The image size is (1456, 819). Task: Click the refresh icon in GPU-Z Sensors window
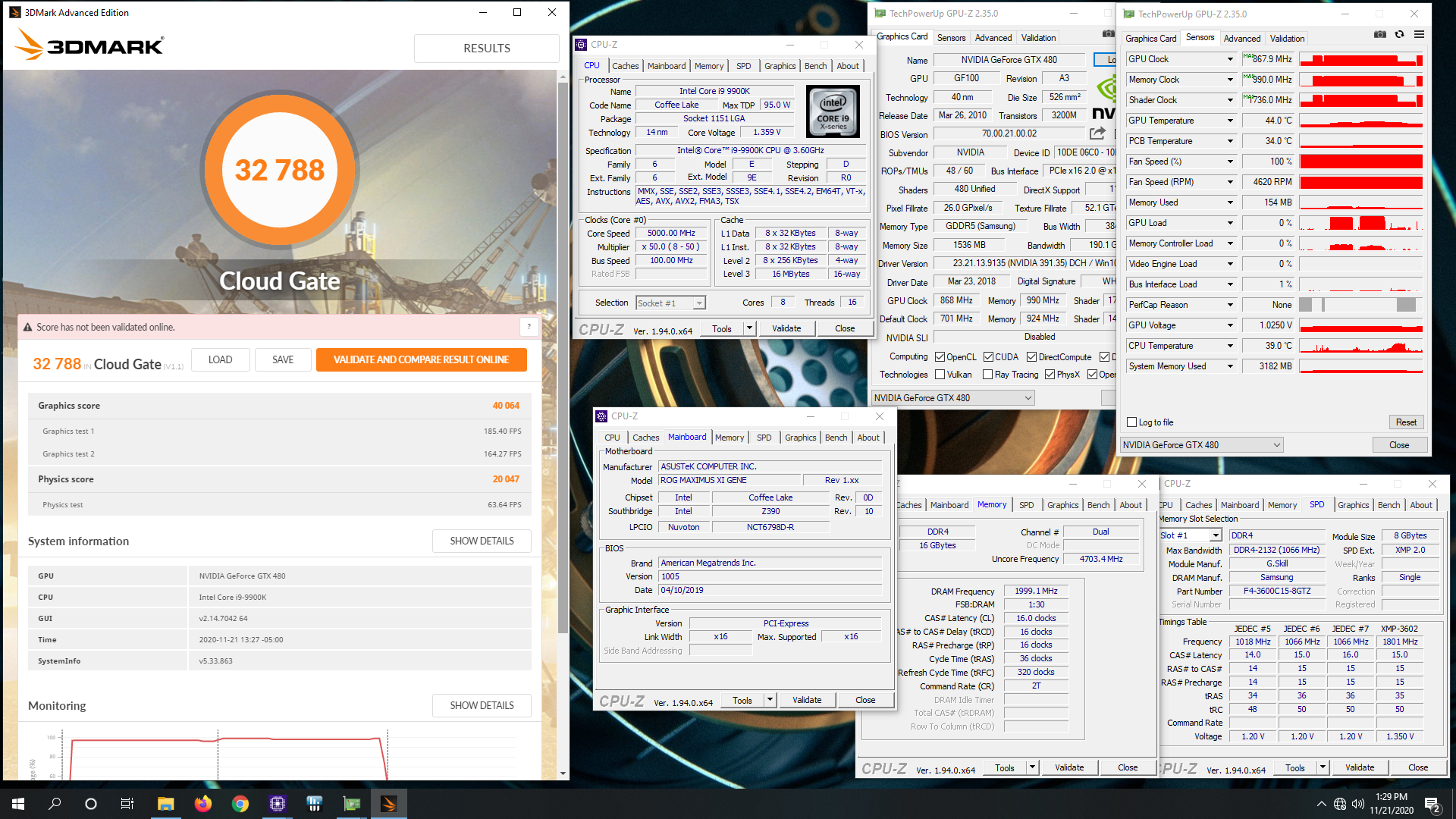1399,34
